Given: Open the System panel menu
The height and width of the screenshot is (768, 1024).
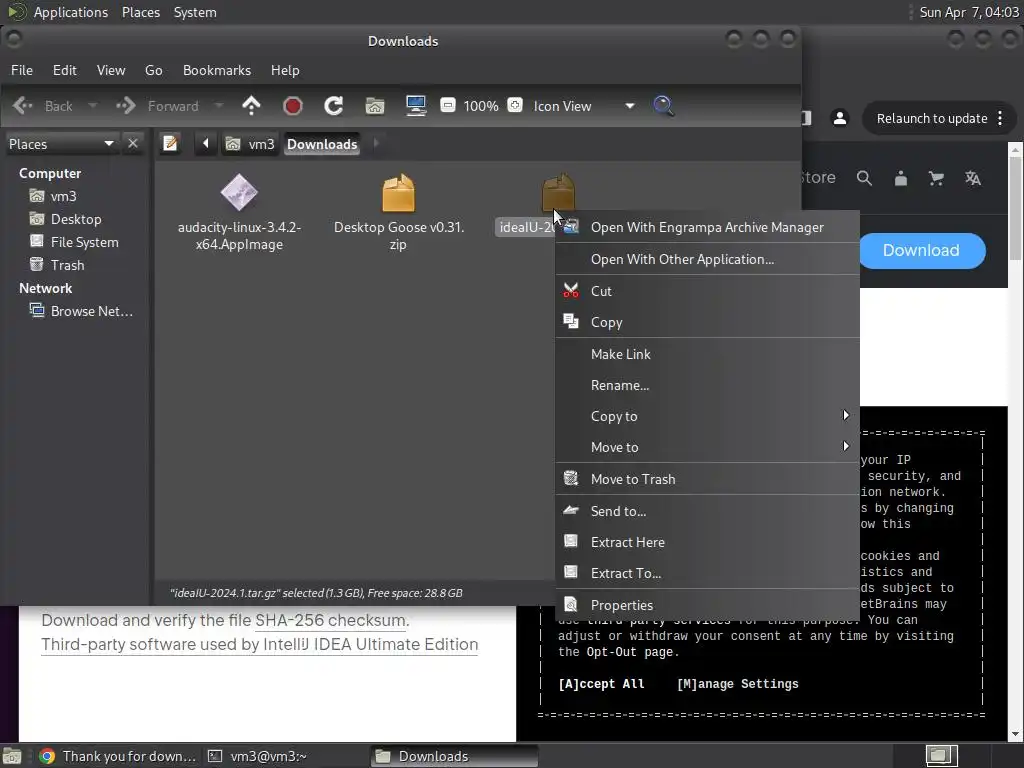Looking at the screenshot, I should [x=195, y=12].
